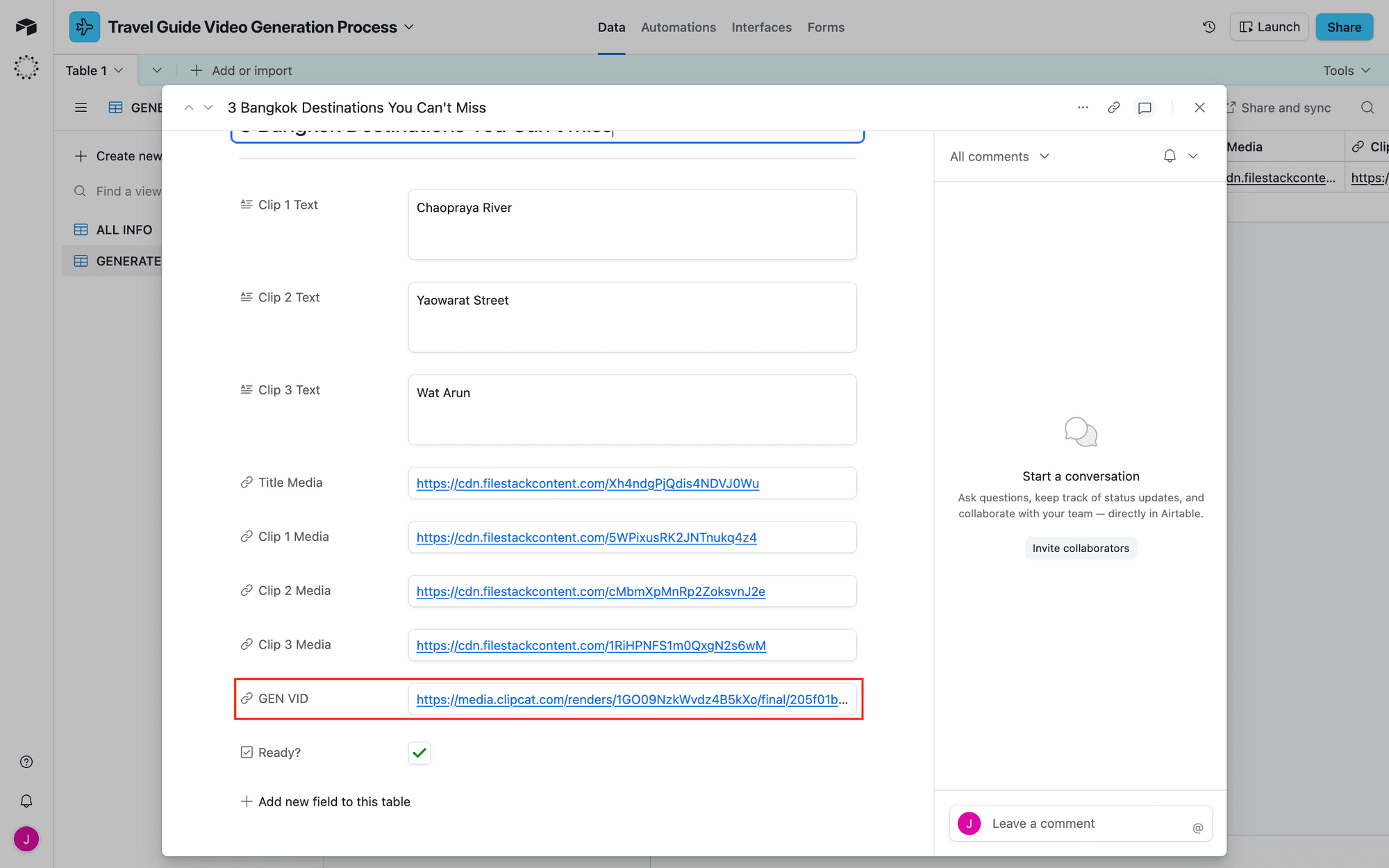
Task: Click the Airtable logo in top-left corner
Action: coord(26,26)
